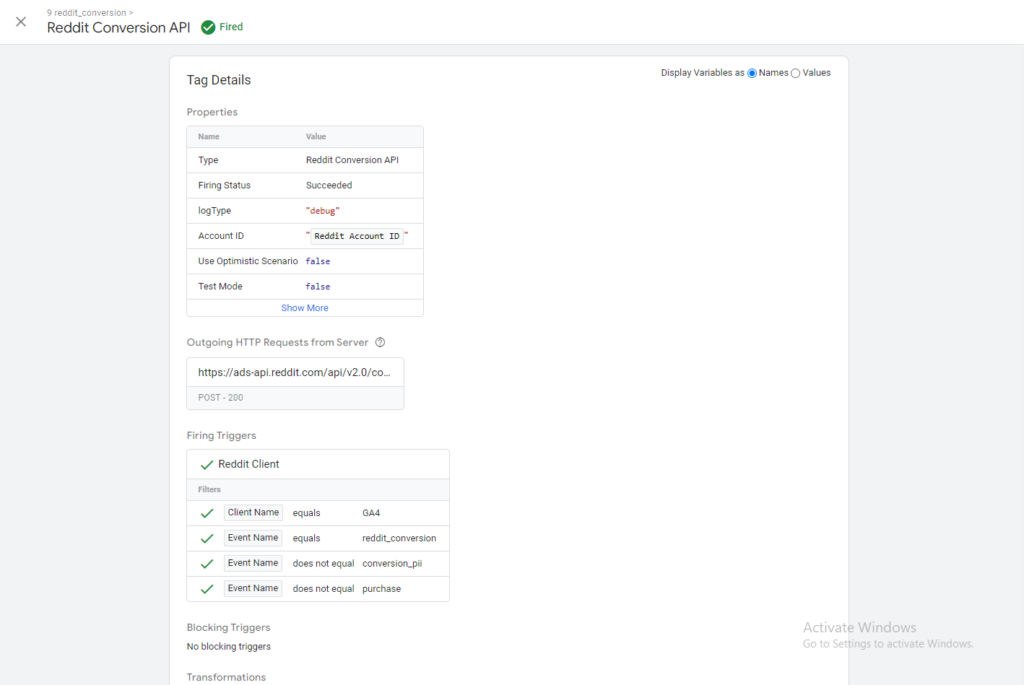Click the checkmark icon next to Reddit Client
Image resolution: width=1024 pixels, height=685 pixels.
pyautogui.click(x=207, y=465)
